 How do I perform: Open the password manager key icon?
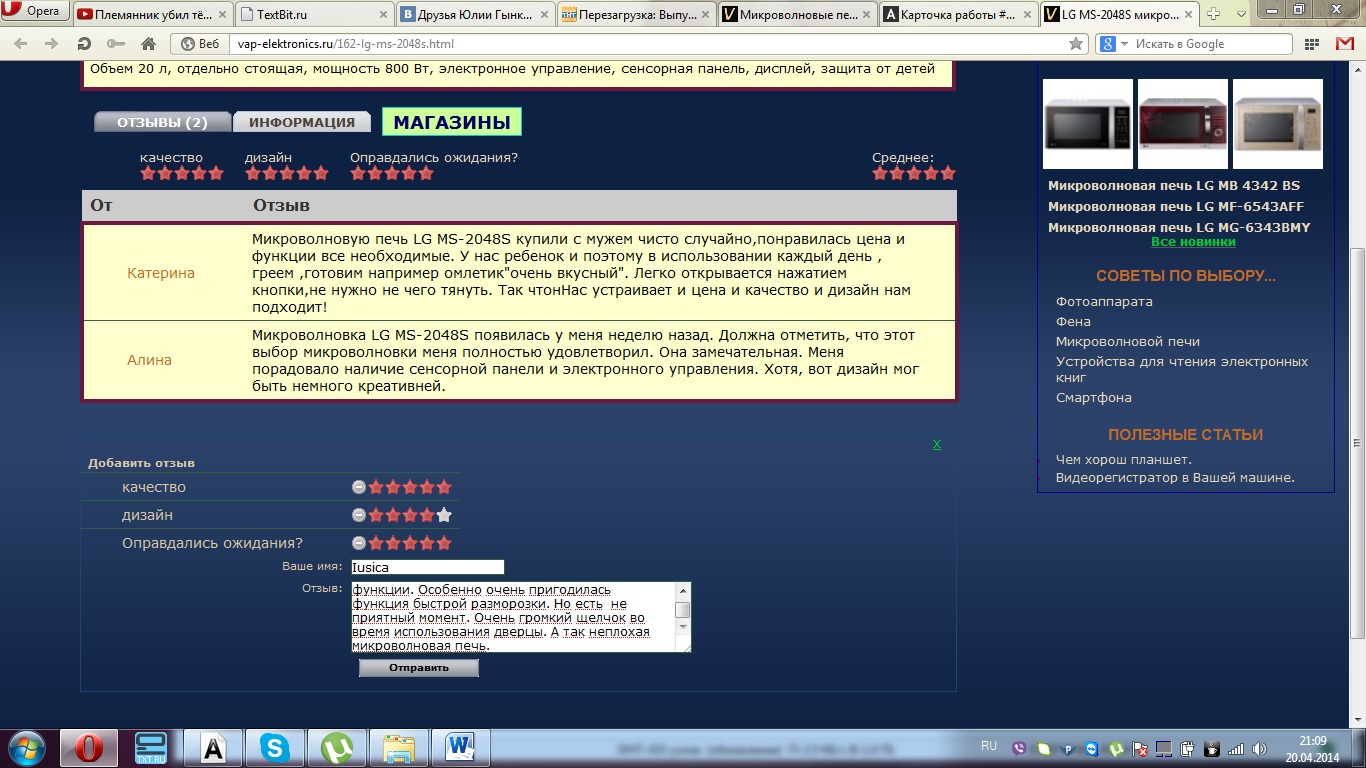116,44
